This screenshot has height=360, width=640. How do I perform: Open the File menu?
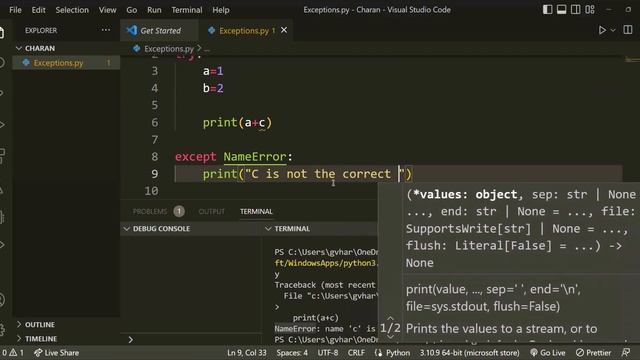tap(15, 10)
